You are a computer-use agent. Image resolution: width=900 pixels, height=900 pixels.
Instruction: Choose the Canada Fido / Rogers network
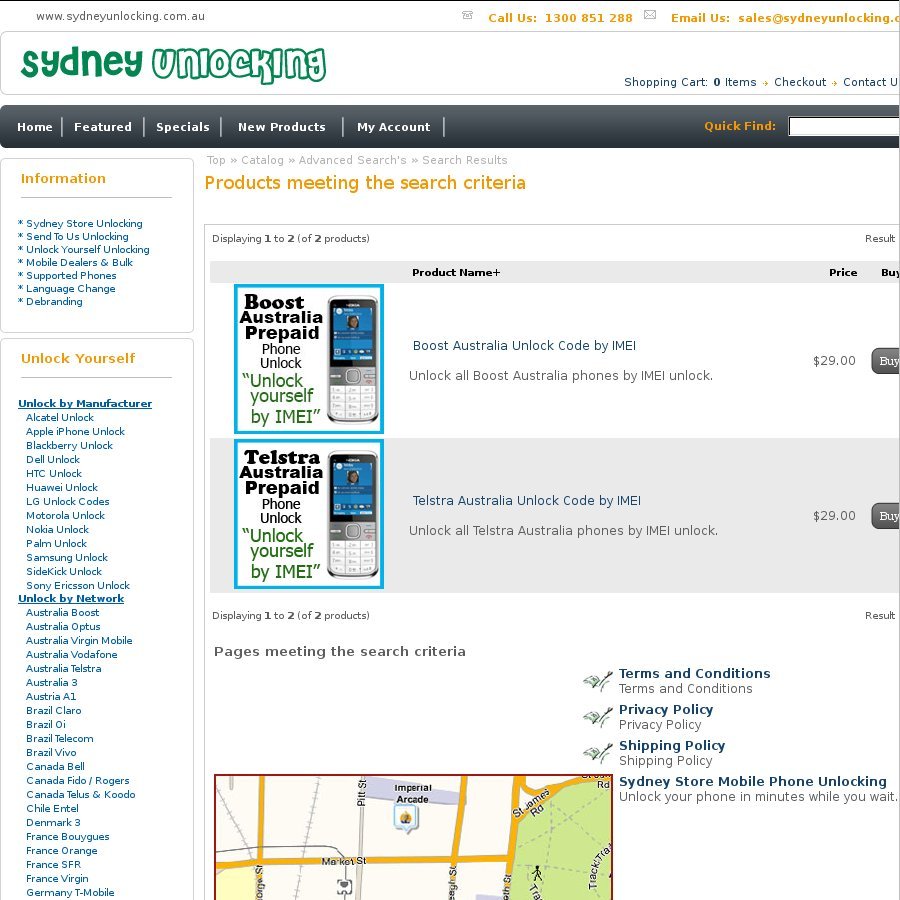click(x=77, y=781)
